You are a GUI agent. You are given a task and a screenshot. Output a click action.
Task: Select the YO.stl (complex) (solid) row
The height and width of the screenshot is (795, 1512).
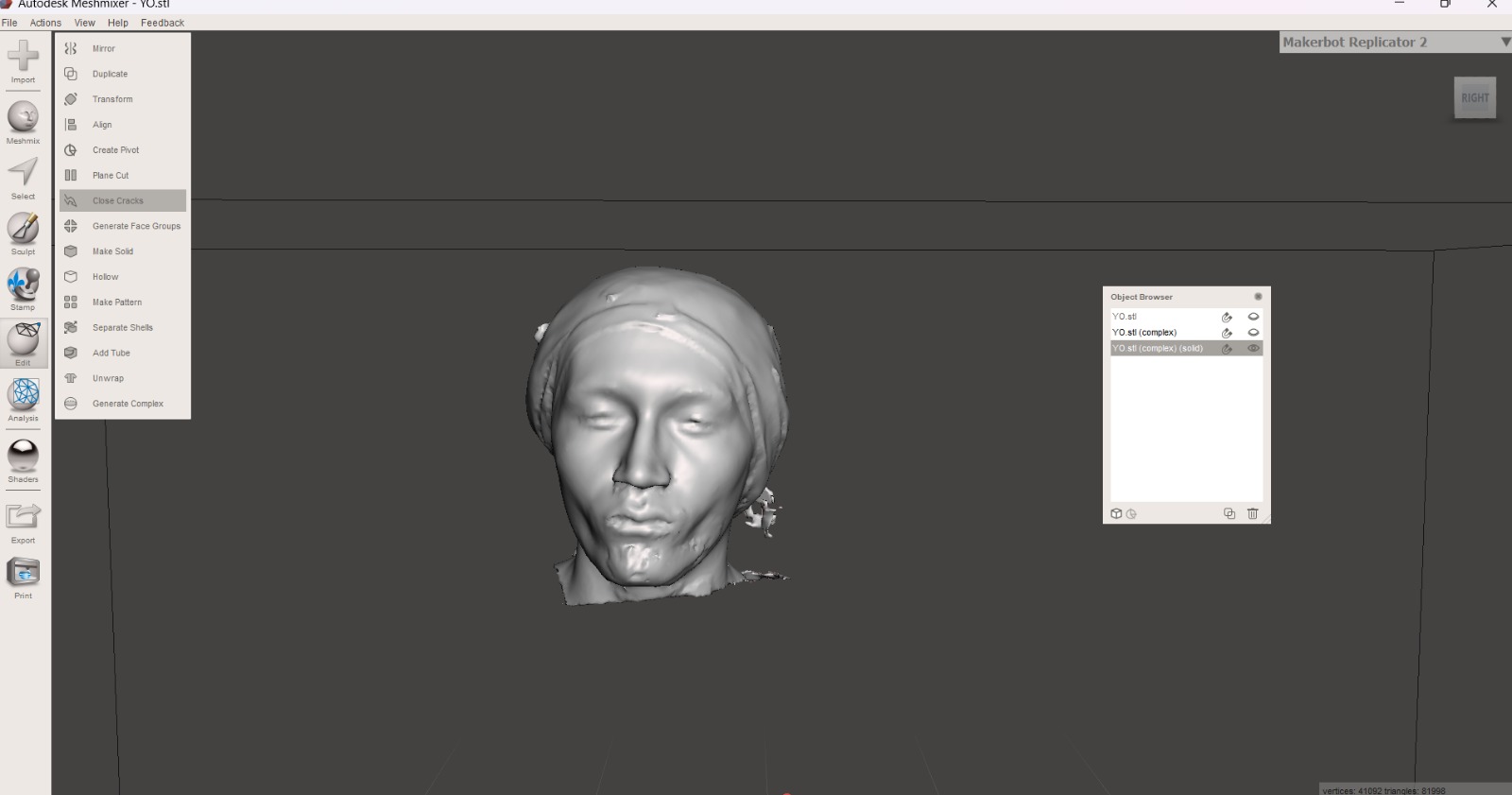point(1186,349)
